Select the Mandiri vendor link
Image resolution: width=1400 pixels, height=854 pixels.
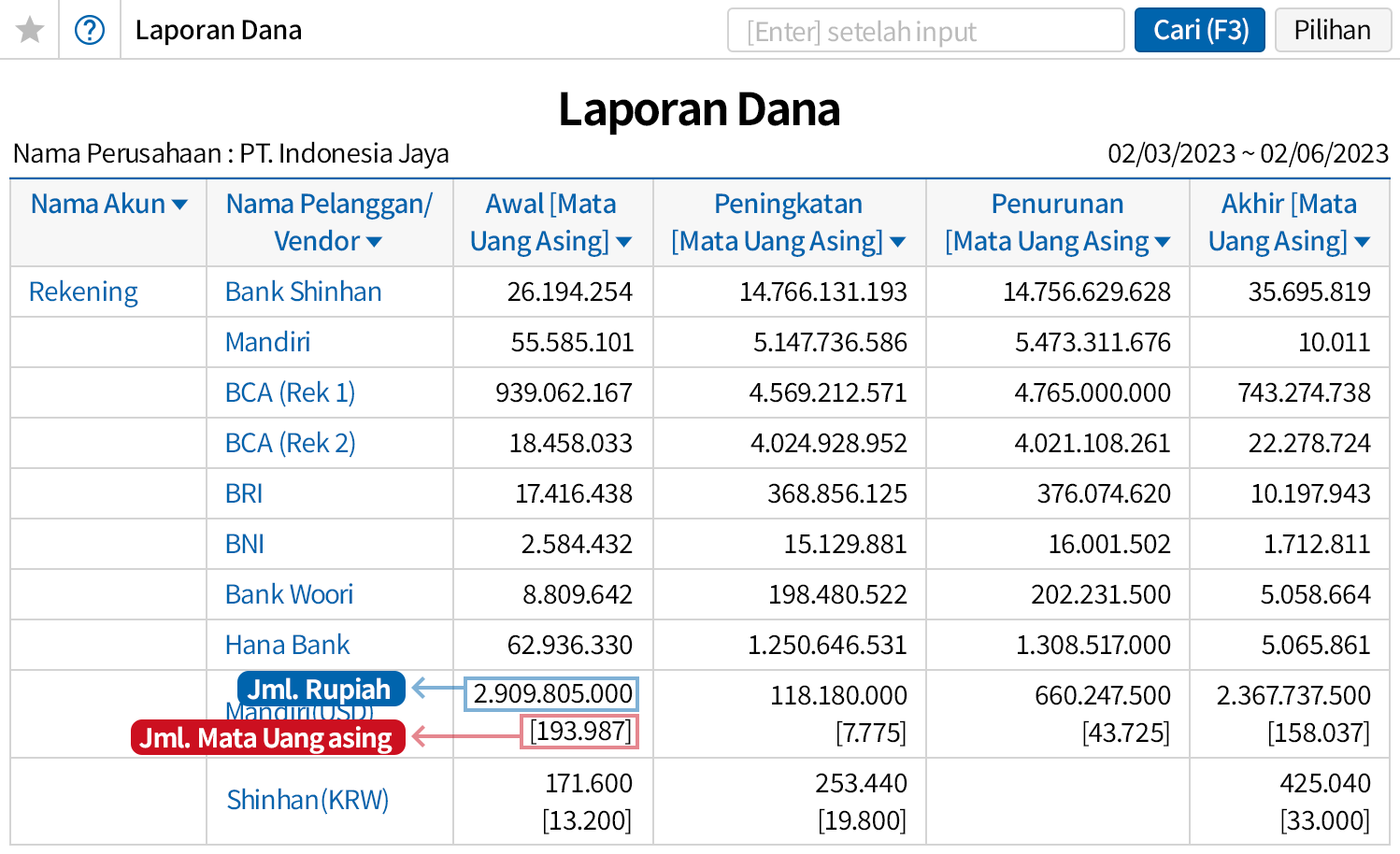tap(267, 342)
